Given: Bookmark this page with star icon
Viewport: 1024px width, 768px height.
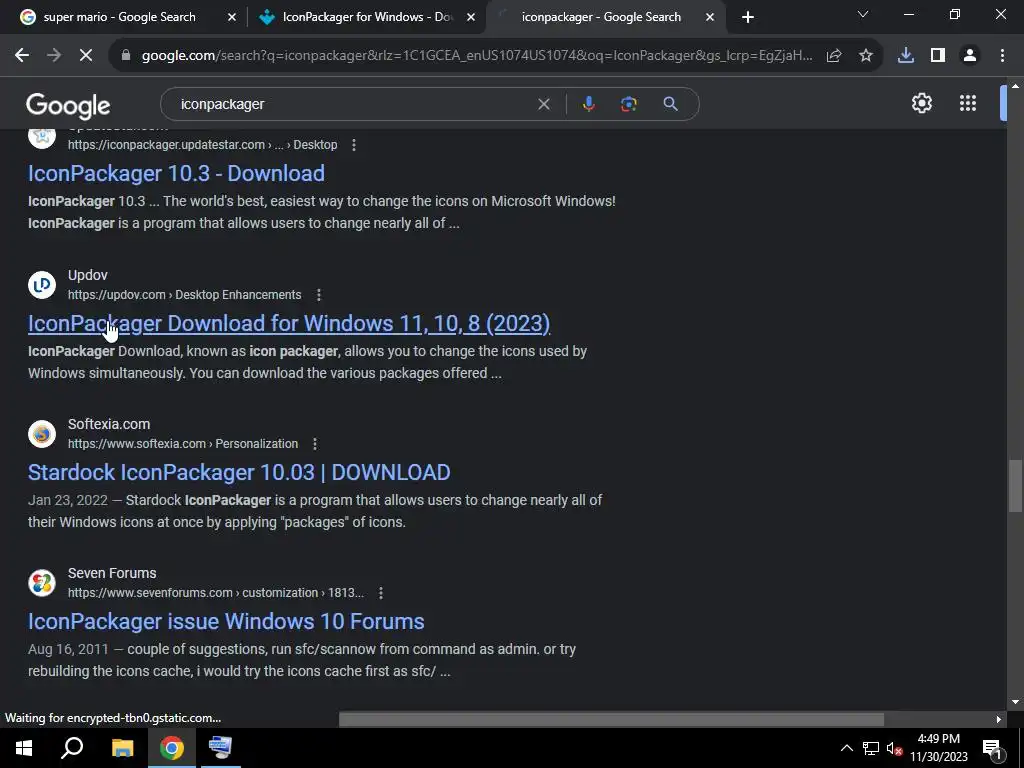Looking at the screenshot, I should coord(866,56).
